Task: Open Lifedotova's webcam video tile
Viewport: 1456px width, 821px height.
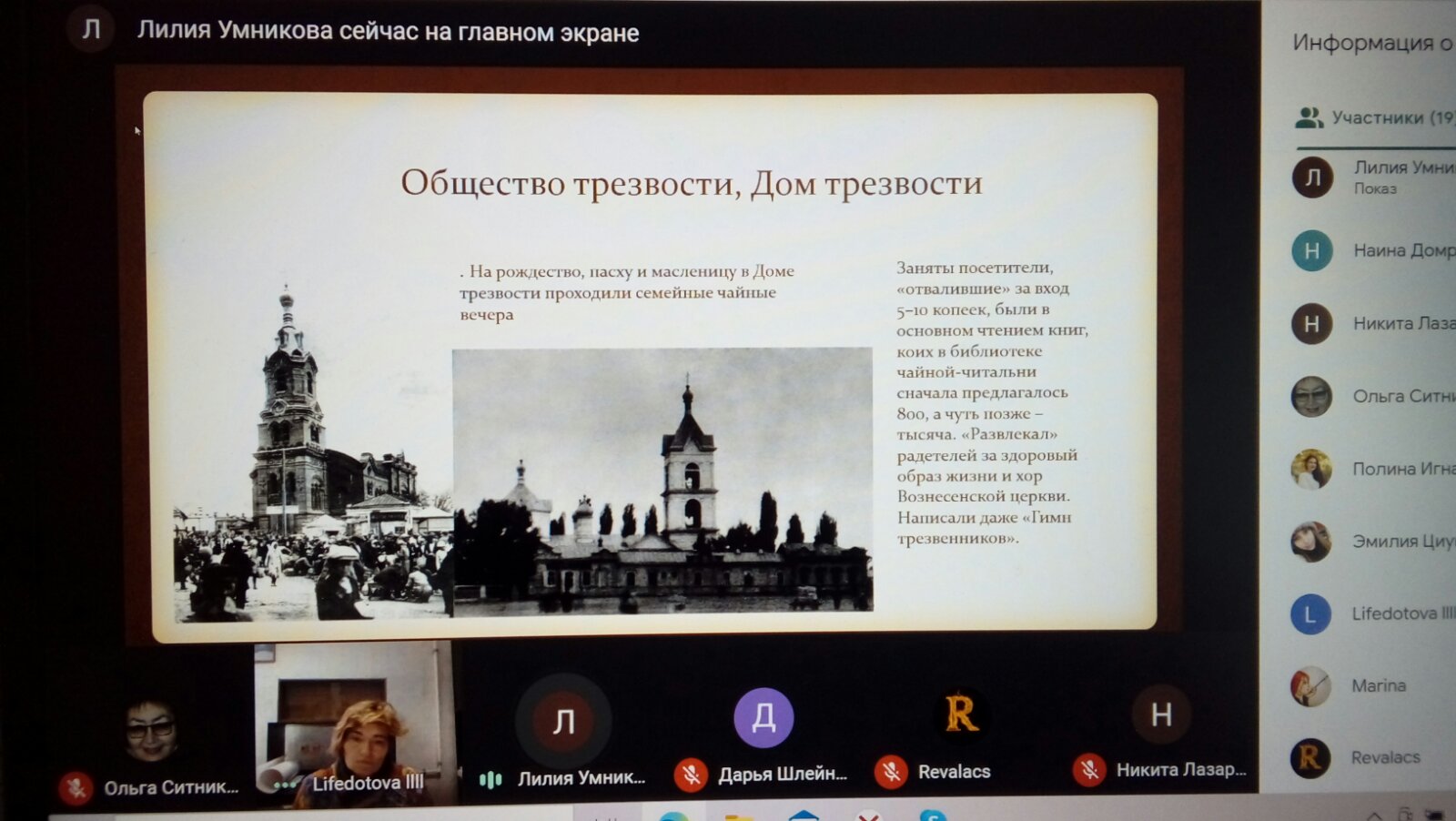Action: tap(355, 725)
